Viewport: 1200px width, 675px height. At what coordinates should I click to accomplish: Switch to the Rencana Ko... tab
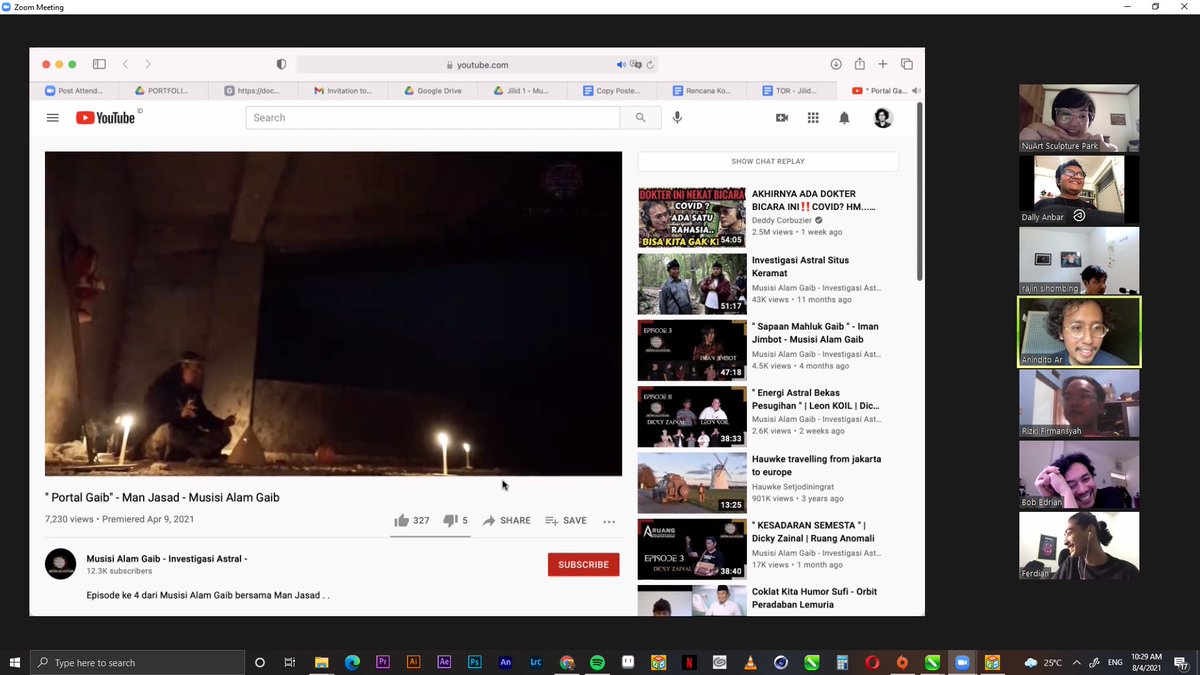pos(702,90)
